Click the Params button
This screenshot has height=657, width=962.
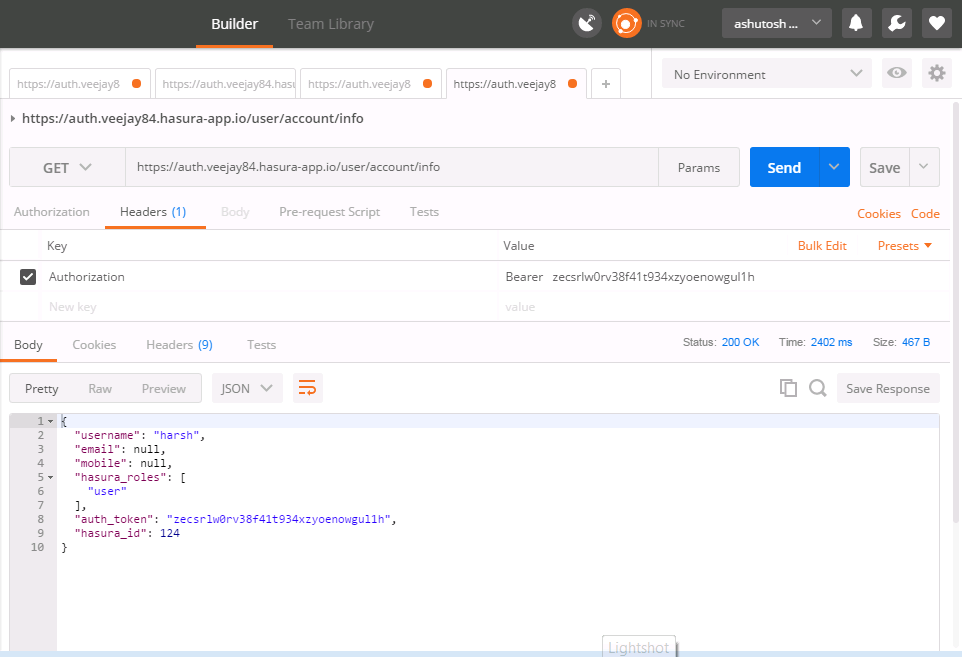699,167
